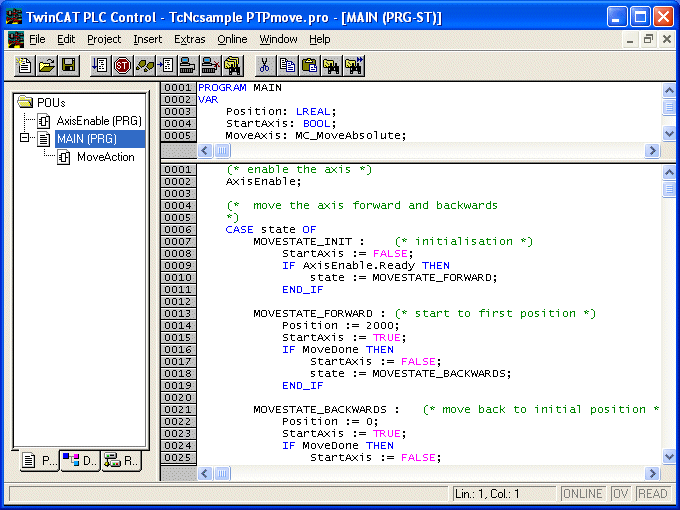
Task: Click the Find next binoculars icon
Action: (354, 66)
